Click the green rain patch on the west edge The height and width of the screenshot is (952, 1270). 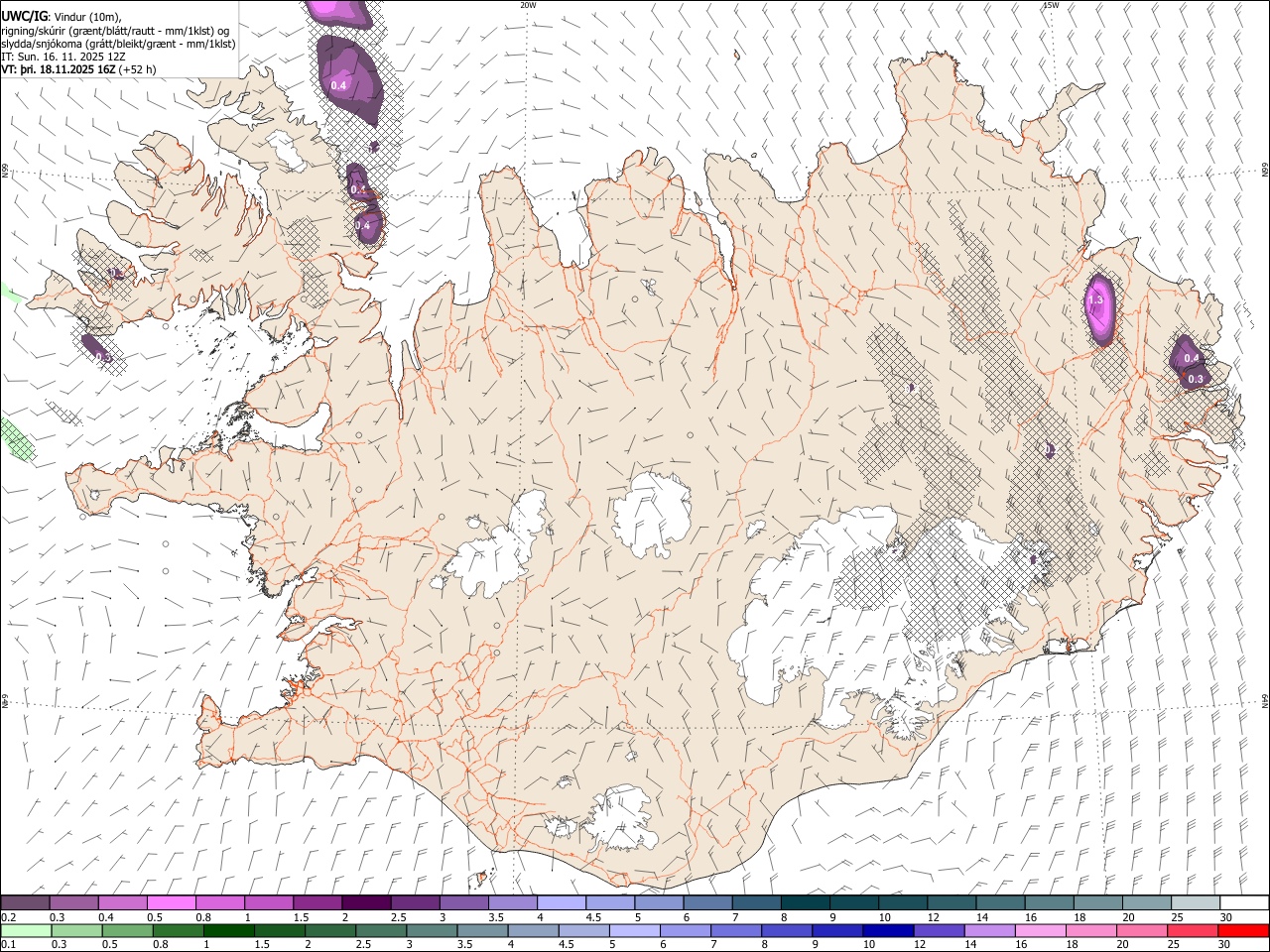(16, 439)
